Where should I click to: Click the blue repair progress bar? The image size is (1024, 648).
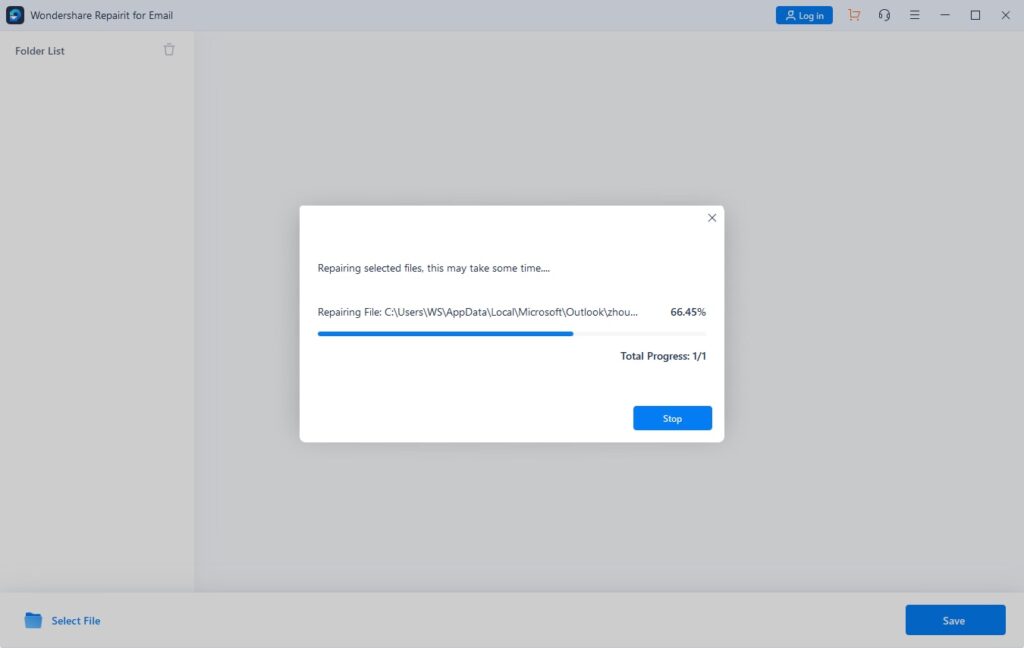pos(445,333)
